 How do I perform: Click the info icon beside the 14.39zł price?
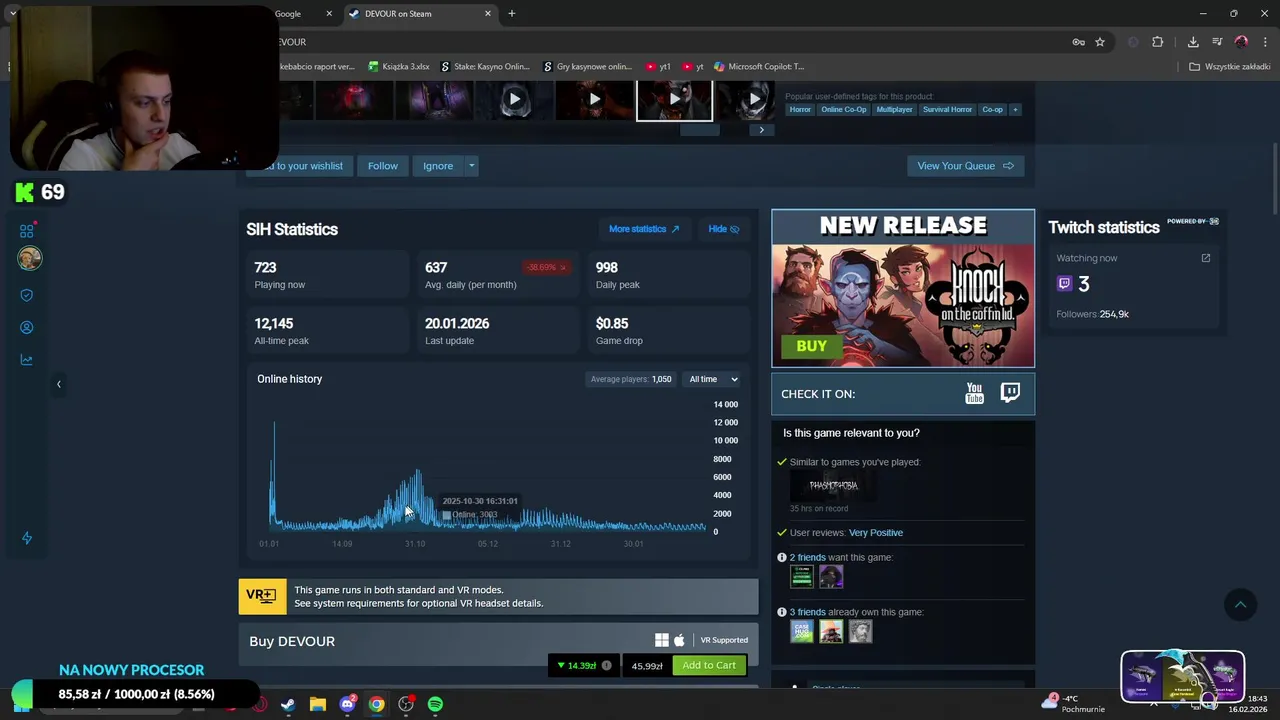click(x=606, y=665)
